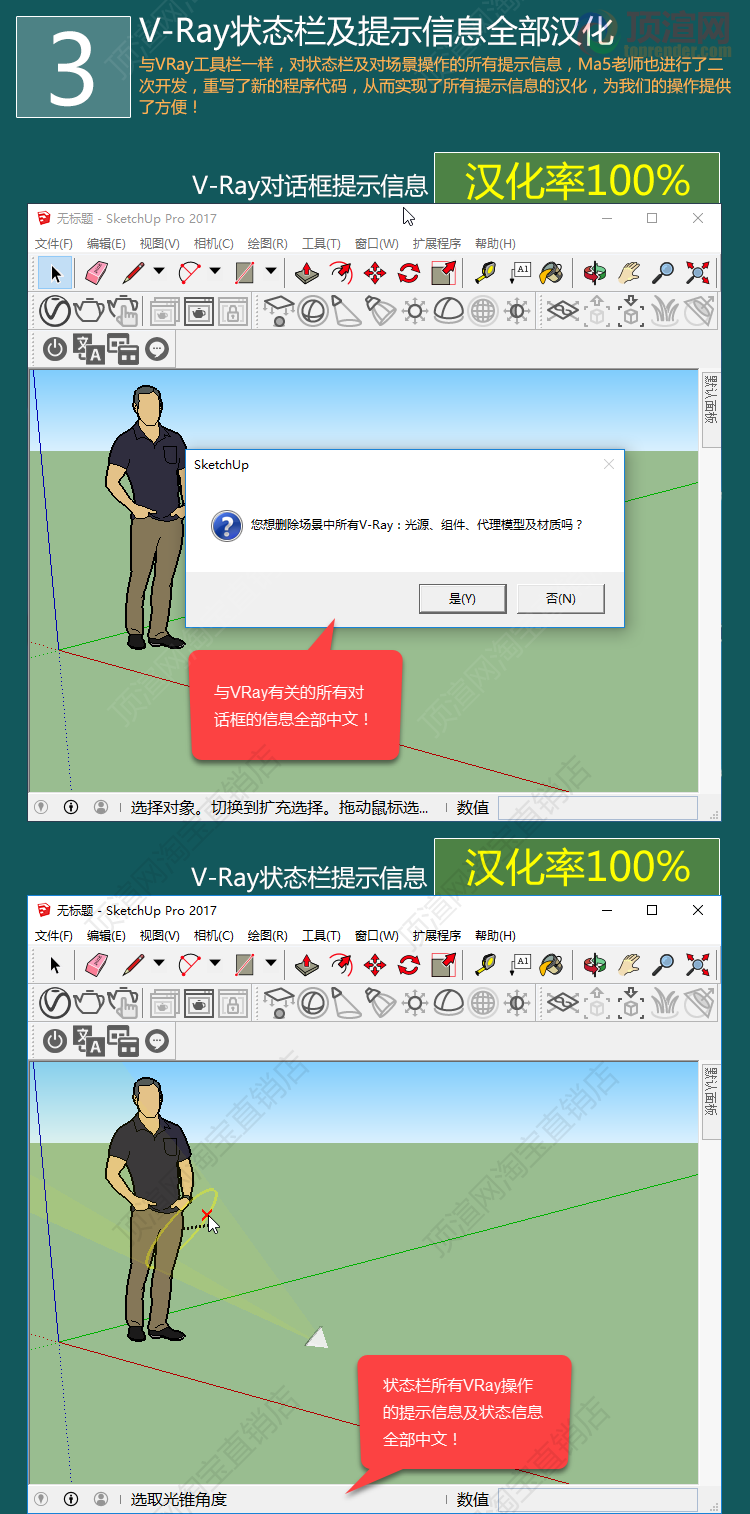
Task: Add V-Ray infinite plane in the spotlight-cone window
Action: 563,1003
